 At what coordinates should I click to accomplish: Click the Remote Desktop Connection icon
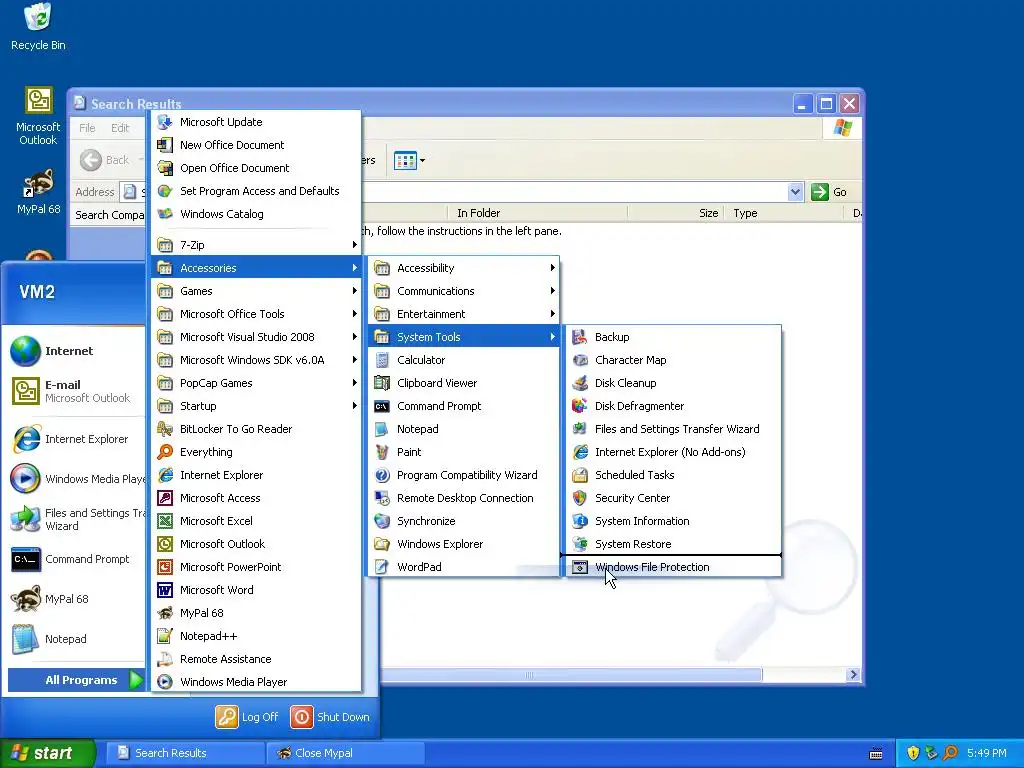pyautogui.click(x=382, y=498)
